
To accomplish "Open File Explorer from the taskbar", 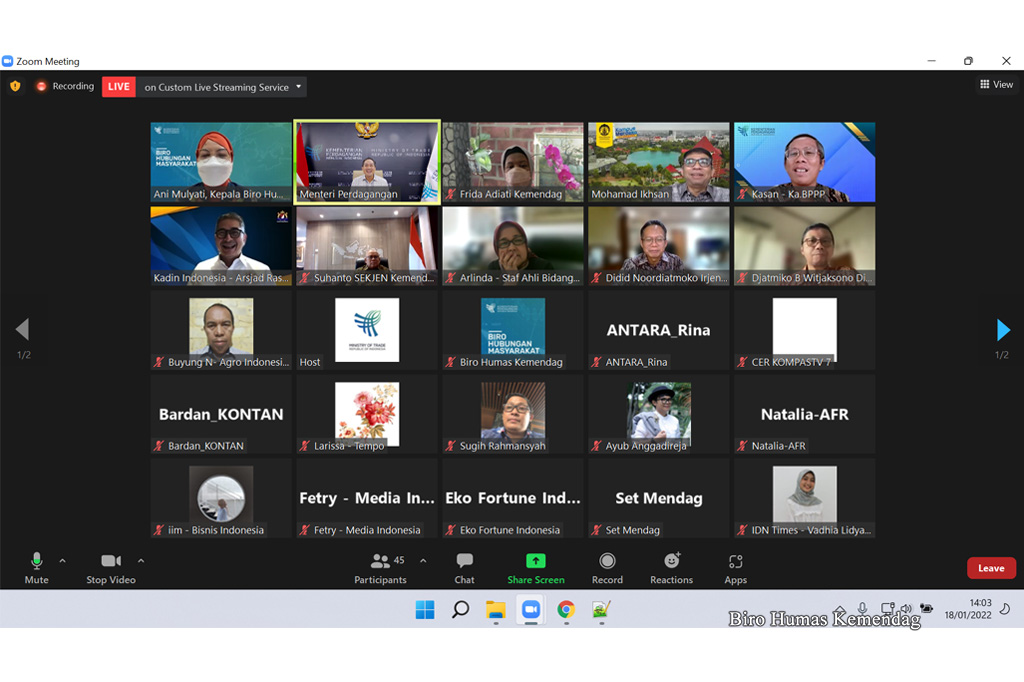I will tap(495, 609).
